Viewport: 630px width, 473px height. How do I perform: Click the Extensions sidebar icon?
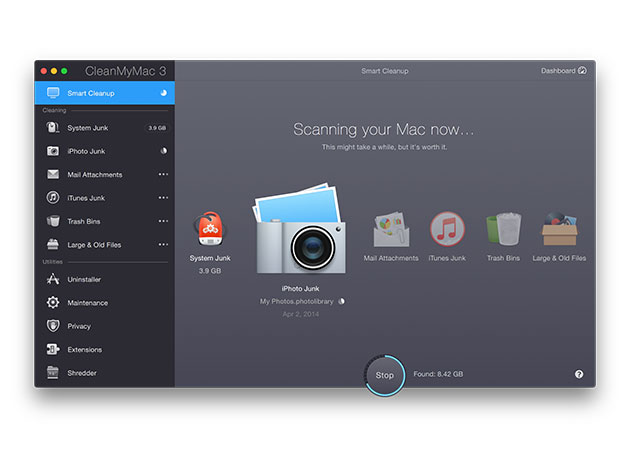click(53, 349)
